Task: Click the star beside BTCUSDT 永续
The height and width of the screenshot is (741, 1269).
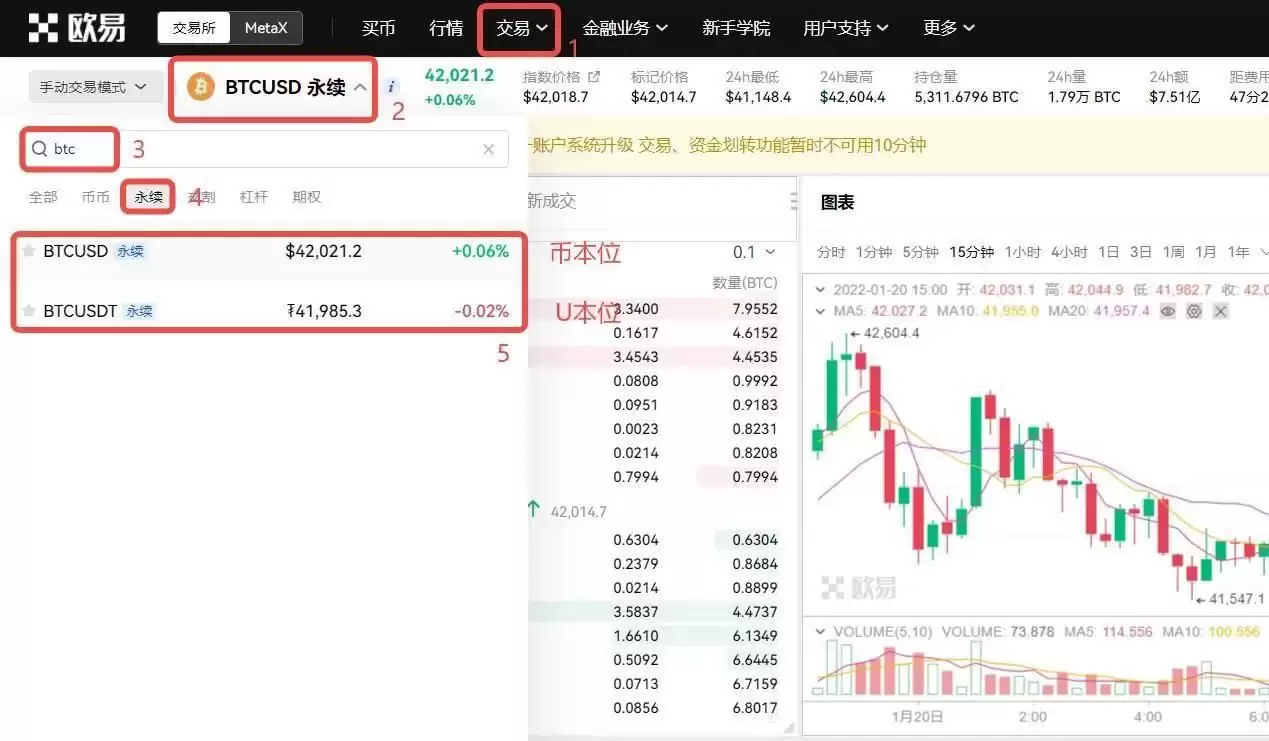Action: point(27,311)
